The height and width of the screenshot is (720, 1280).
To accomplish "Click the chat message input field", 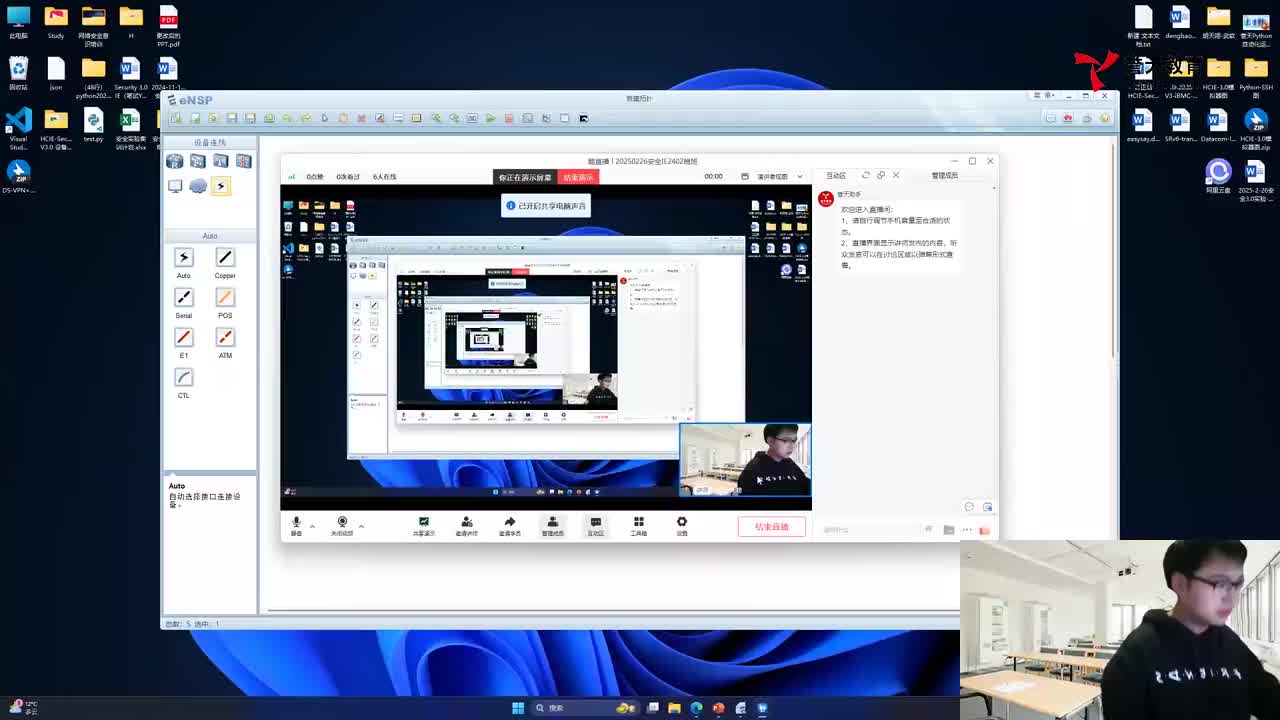I will click(870, 530).
